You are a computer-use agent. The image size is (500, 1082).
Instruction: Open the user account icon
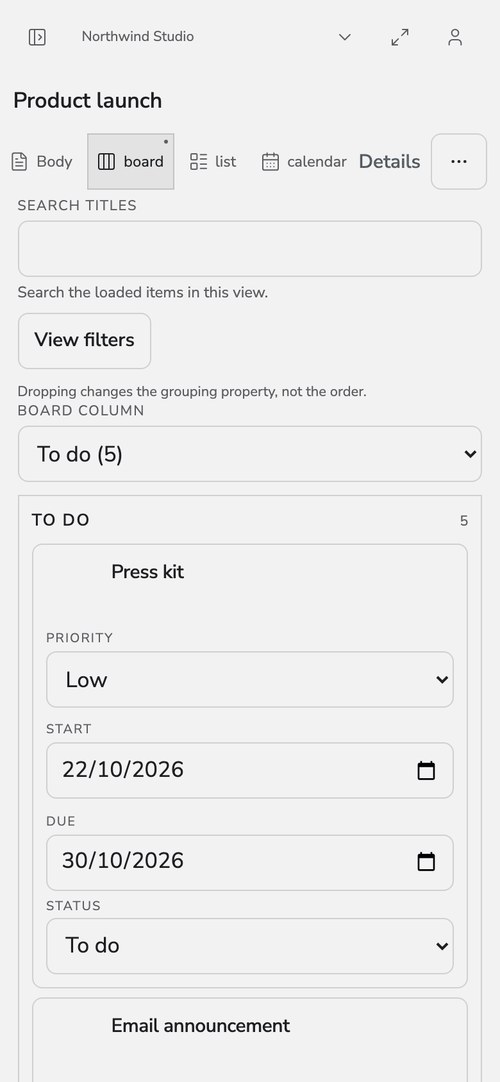click(454, 37)
